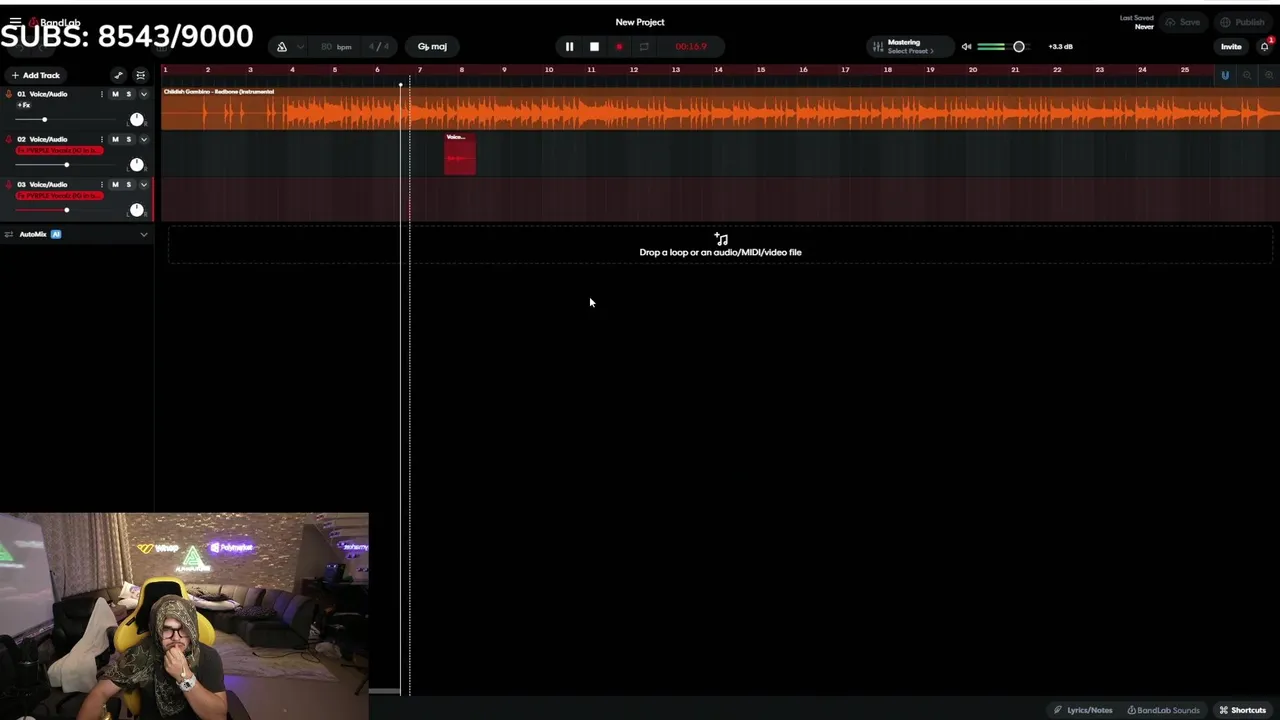This screenshot has width=1280, height=720.
Task: Arm track 03 record microphone
Action: 9,184
